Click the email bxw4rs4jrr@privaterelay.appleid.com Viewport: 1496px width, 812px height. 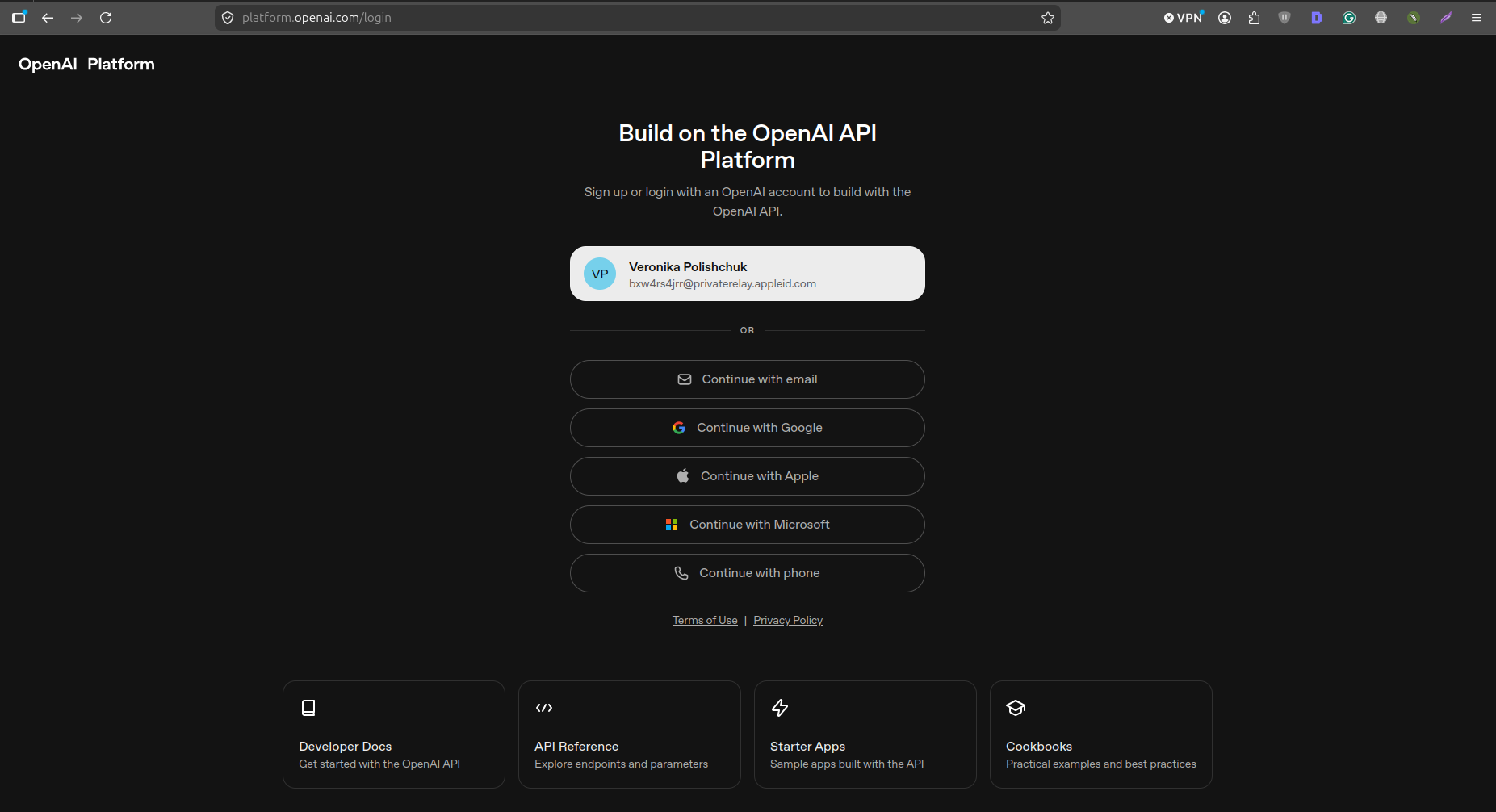(x=723, y=283)
